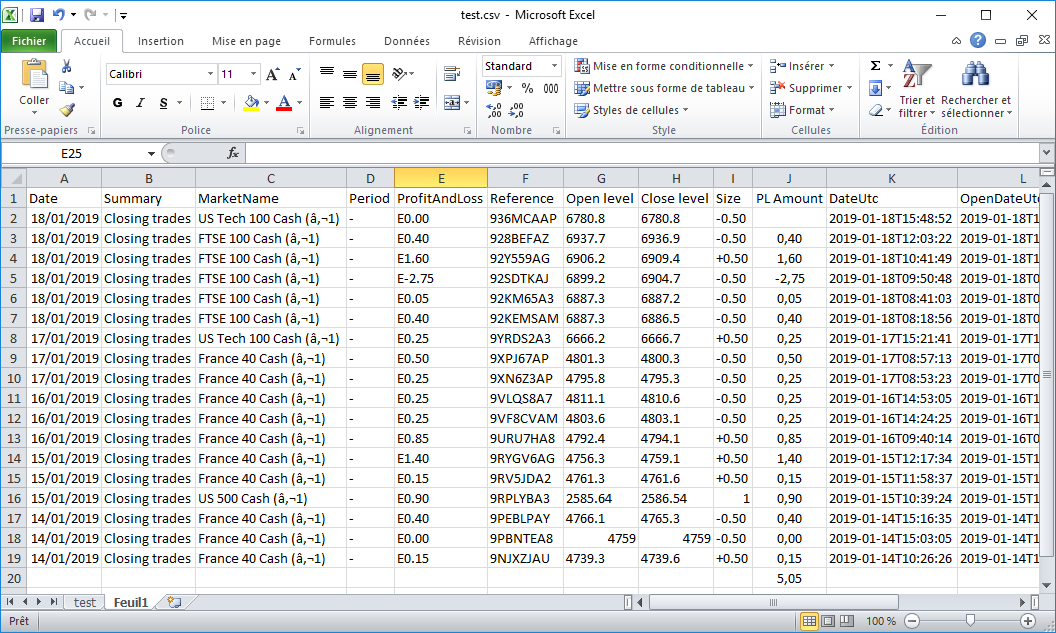Click the Cut scissors icon

pyautogui.click(x=67, y=66)
